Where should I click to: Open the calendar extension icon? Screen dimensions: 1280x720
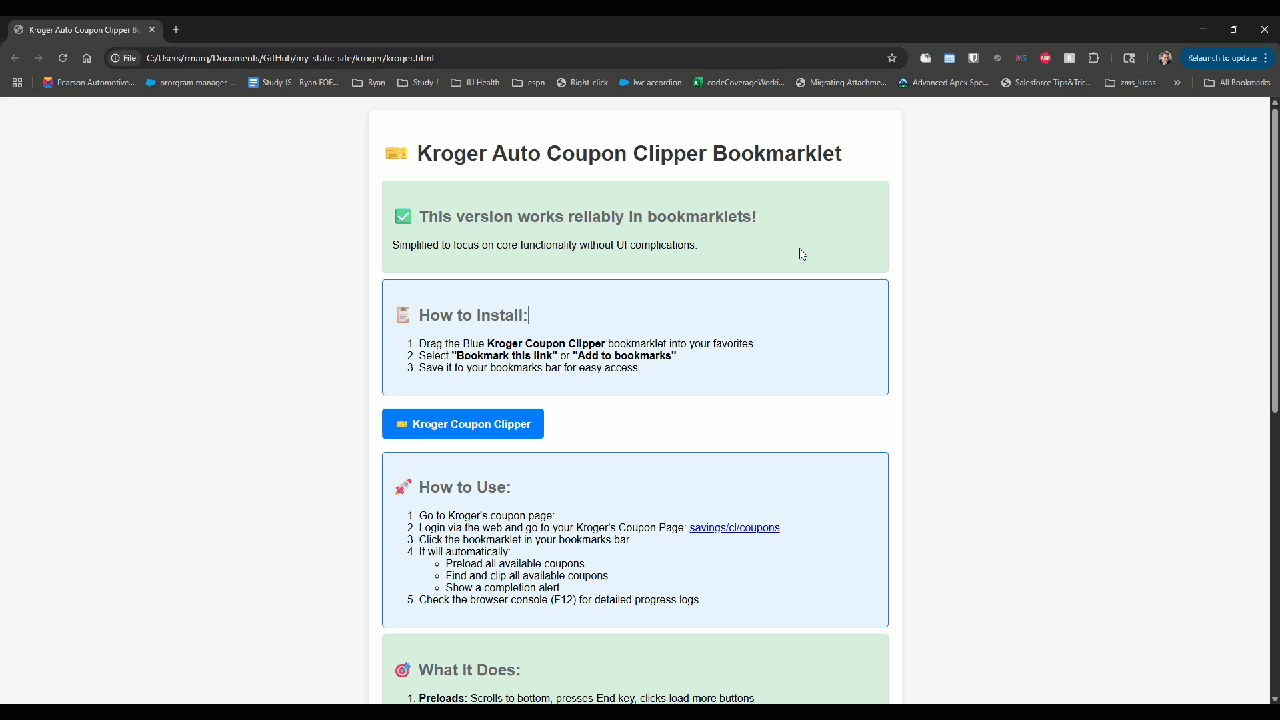pyautogui.click(x=949, y=58)
